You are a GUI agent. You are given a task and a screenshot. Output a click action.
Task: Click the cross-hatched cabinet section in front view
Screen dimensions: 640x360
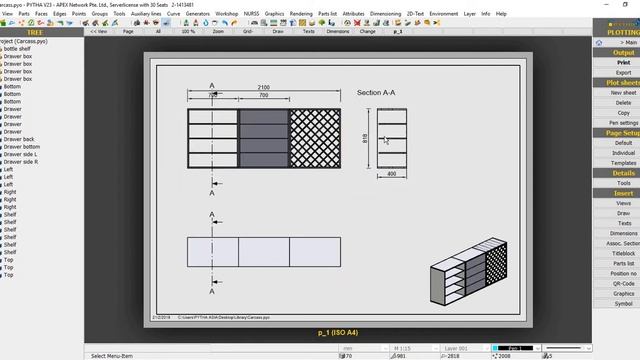pyautogui.click(x=315, y=138)
